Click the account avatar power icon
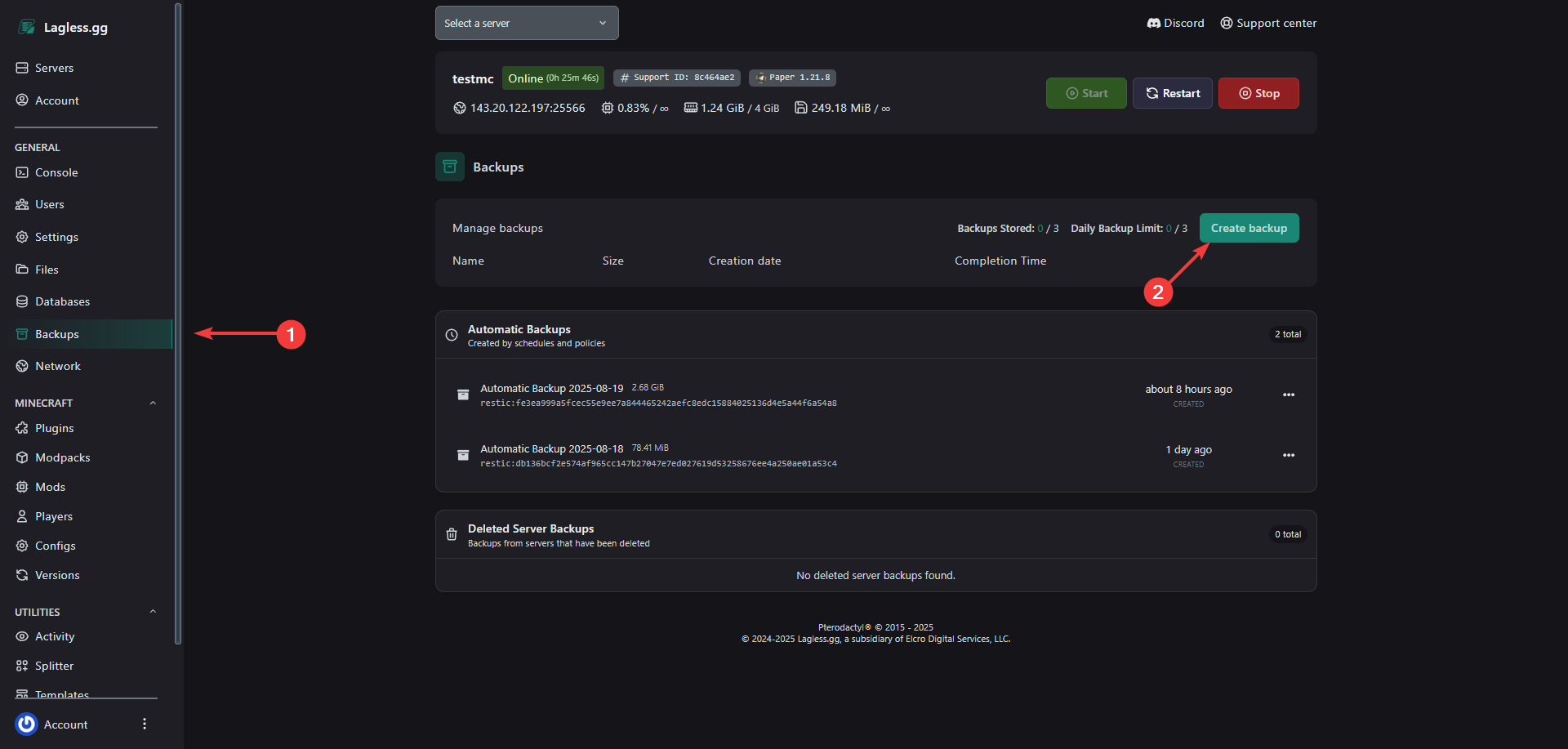This screenshot has height=749, width=1568. tap(27, 724)
